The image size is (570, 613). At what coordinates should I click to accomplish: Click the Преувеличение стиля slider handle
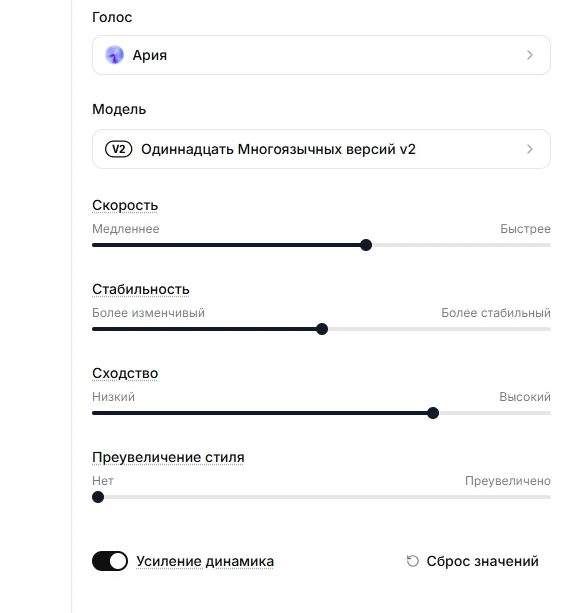pos(98,497)
